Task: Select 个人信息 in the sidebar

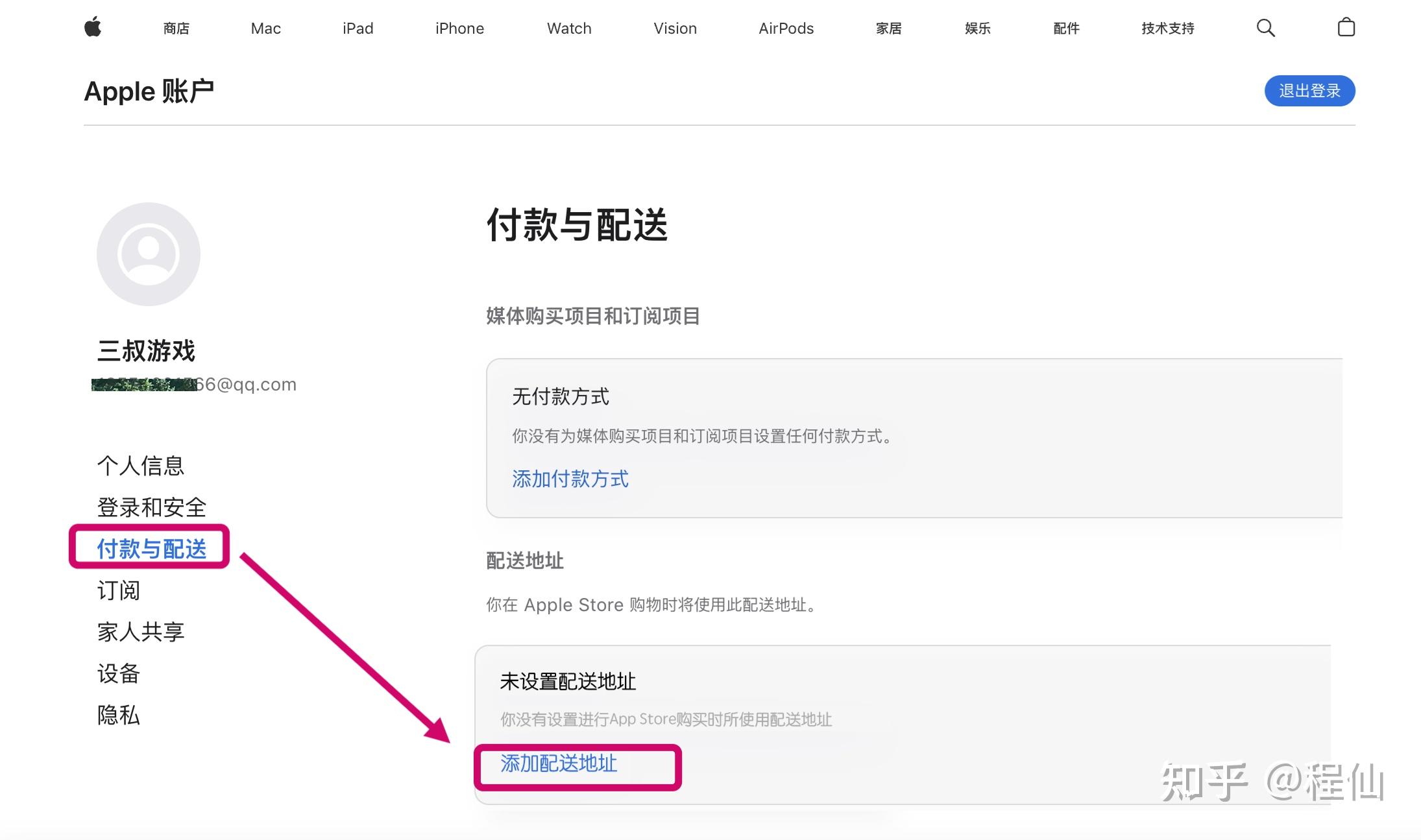Action: pyautogui.click(x=141, y=466)
